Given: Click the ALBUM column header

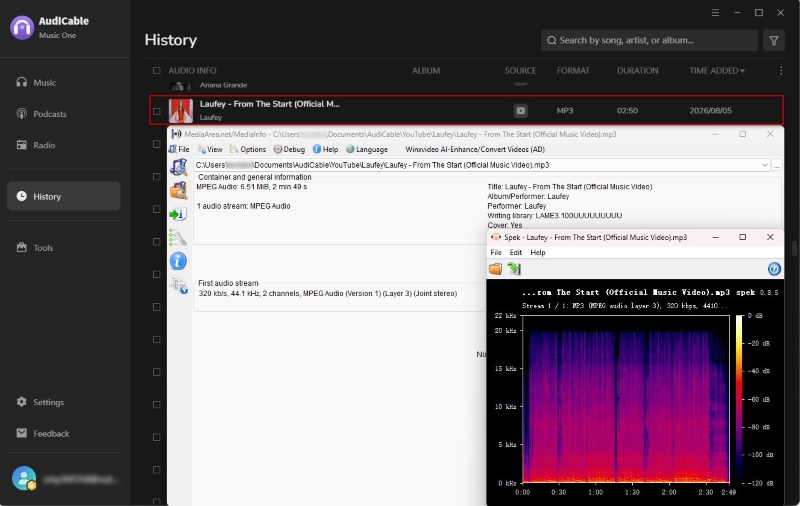Looking at the screenshot, I should (x=426, y=70).
